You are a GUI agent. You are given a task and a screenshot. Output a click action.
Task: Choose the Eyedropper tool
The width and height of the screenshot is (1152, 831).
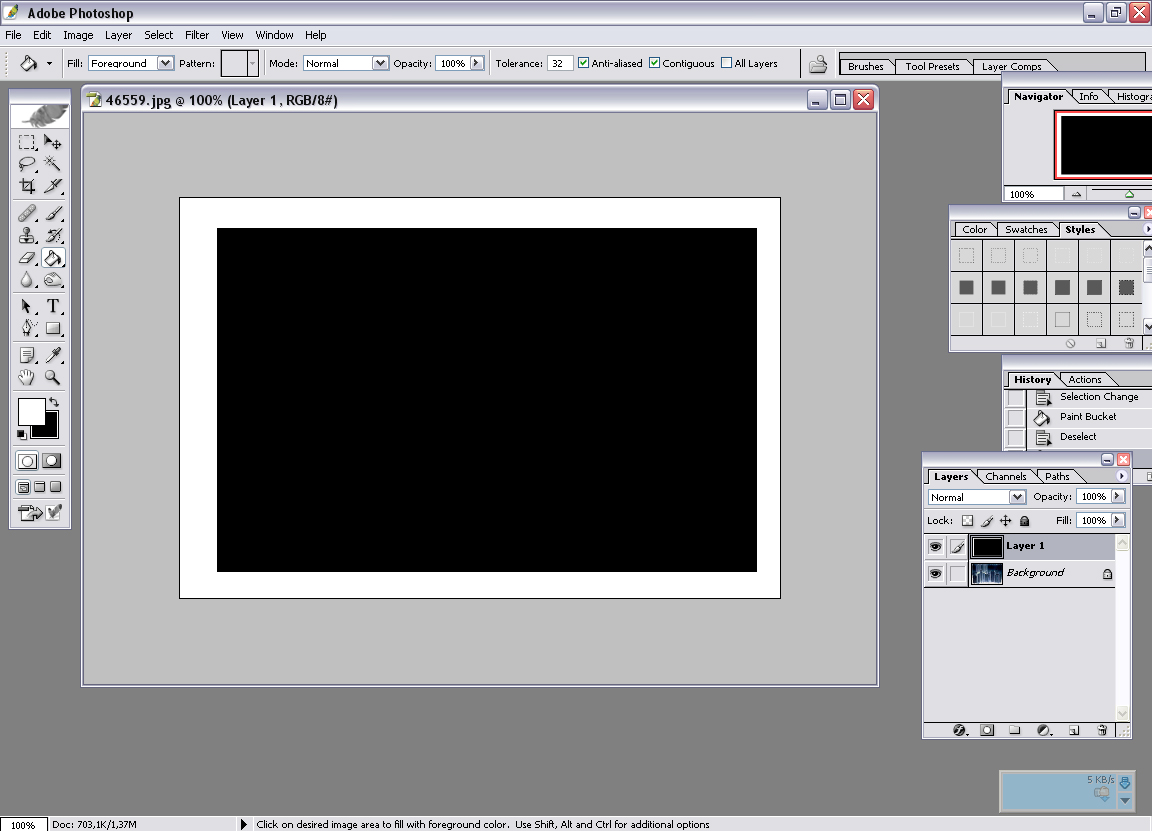(53, 355)
